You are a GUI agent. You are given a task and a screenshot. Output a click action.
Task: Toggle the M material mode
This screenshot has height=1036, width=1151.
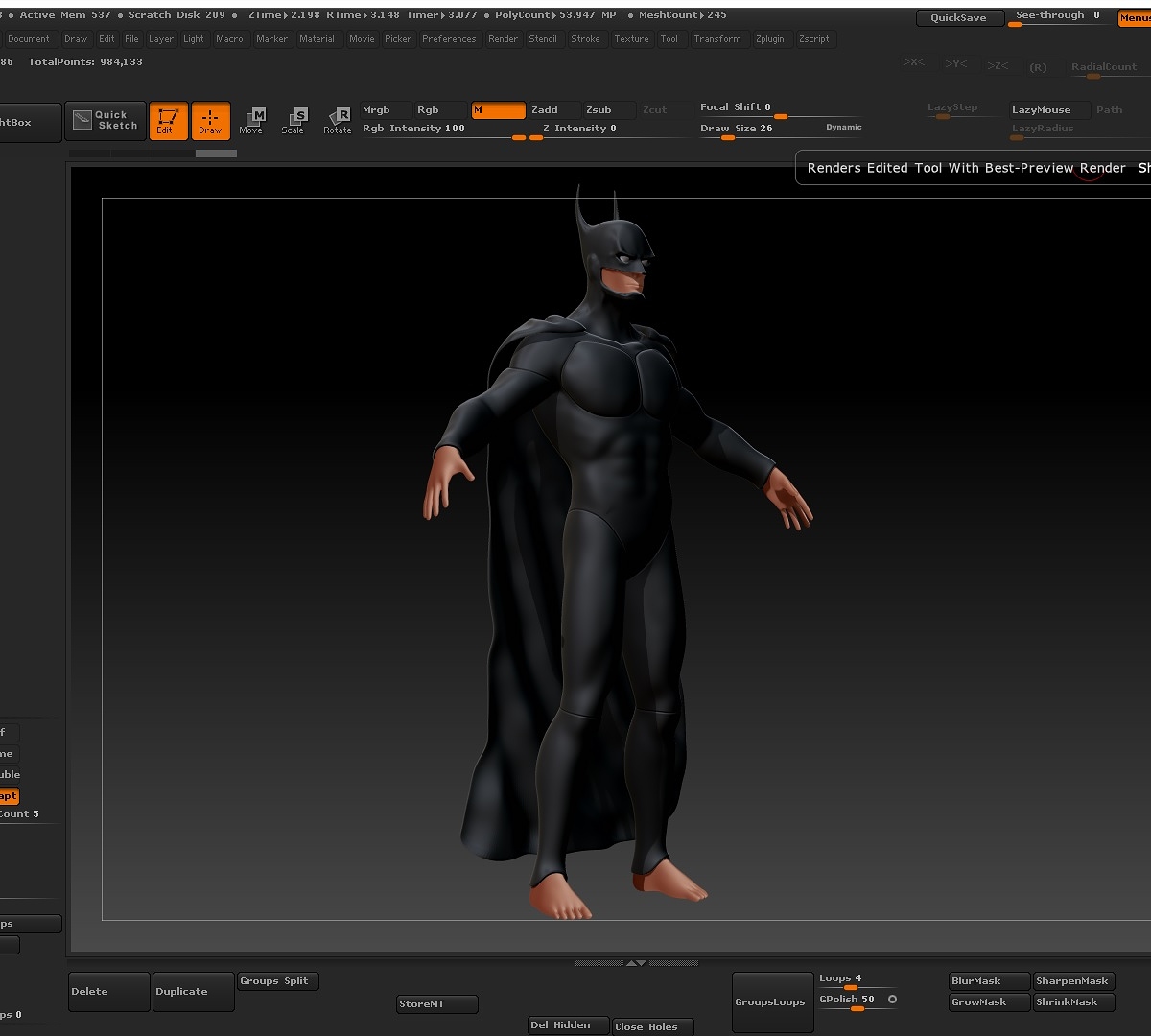(498, 110)
